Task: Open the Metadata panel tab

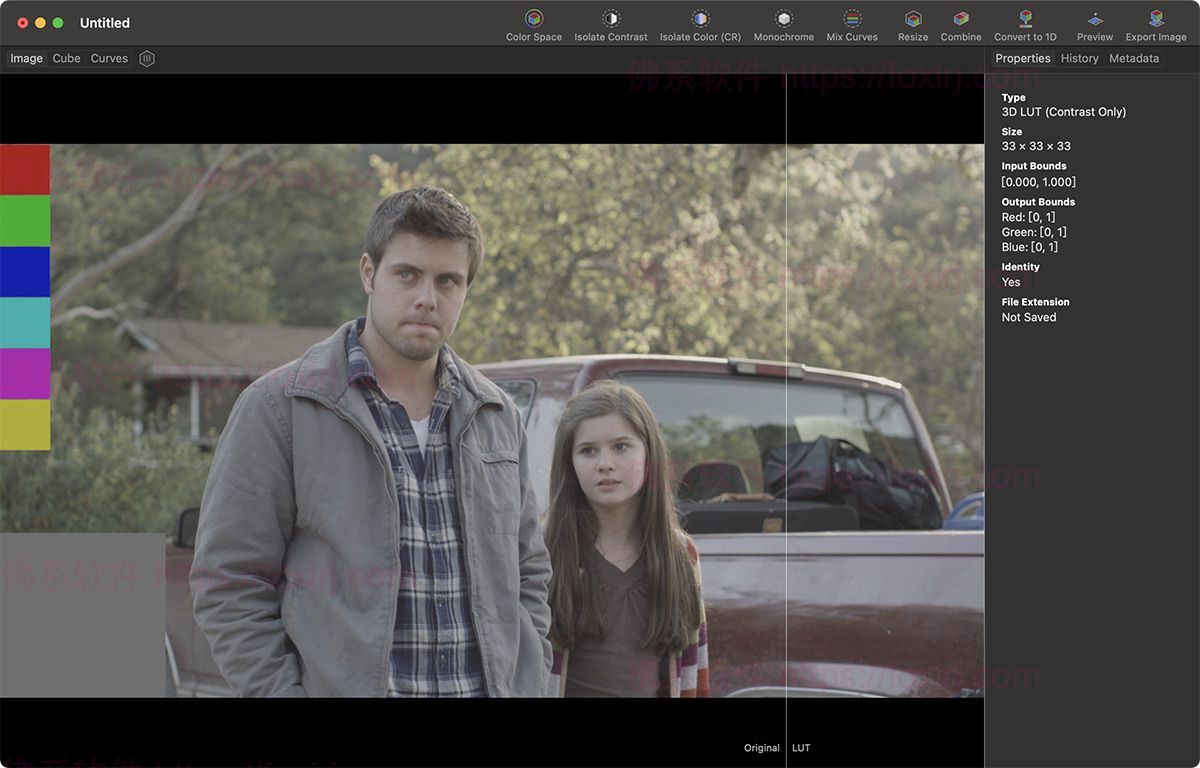Action: (x=1134, y=59)
